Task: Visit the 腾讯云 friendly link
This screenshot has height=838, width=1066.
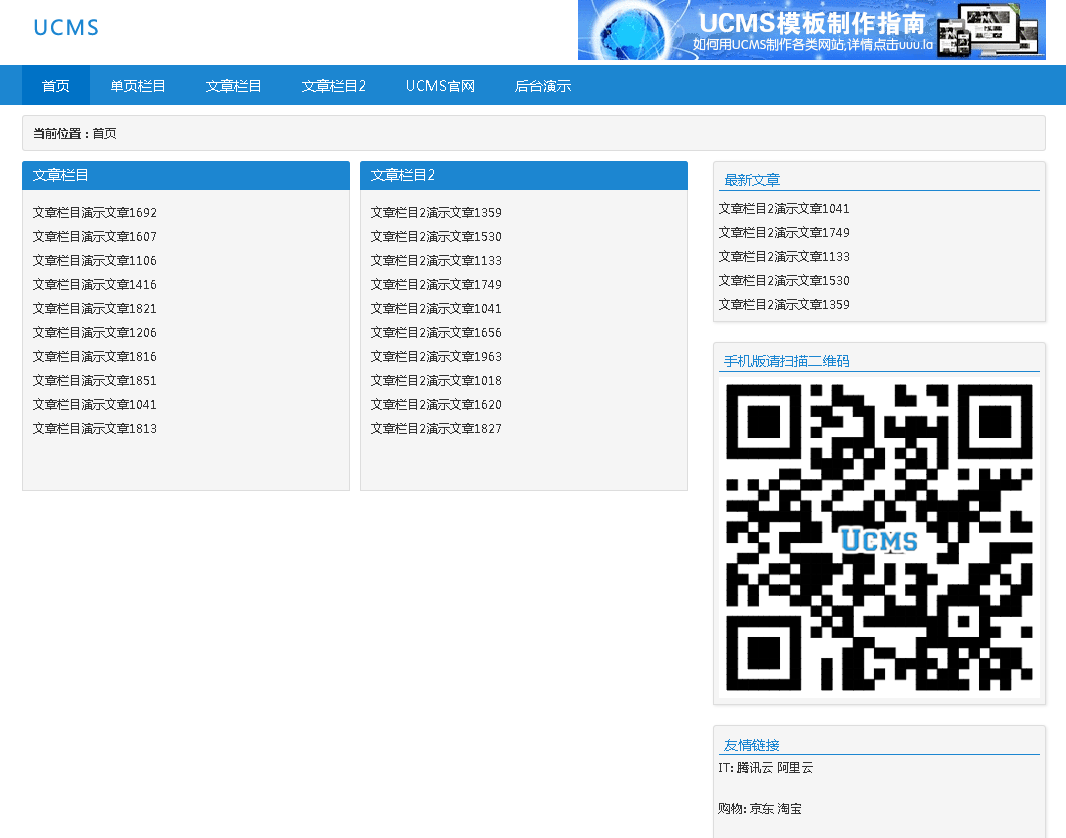Action: (747, 767)
